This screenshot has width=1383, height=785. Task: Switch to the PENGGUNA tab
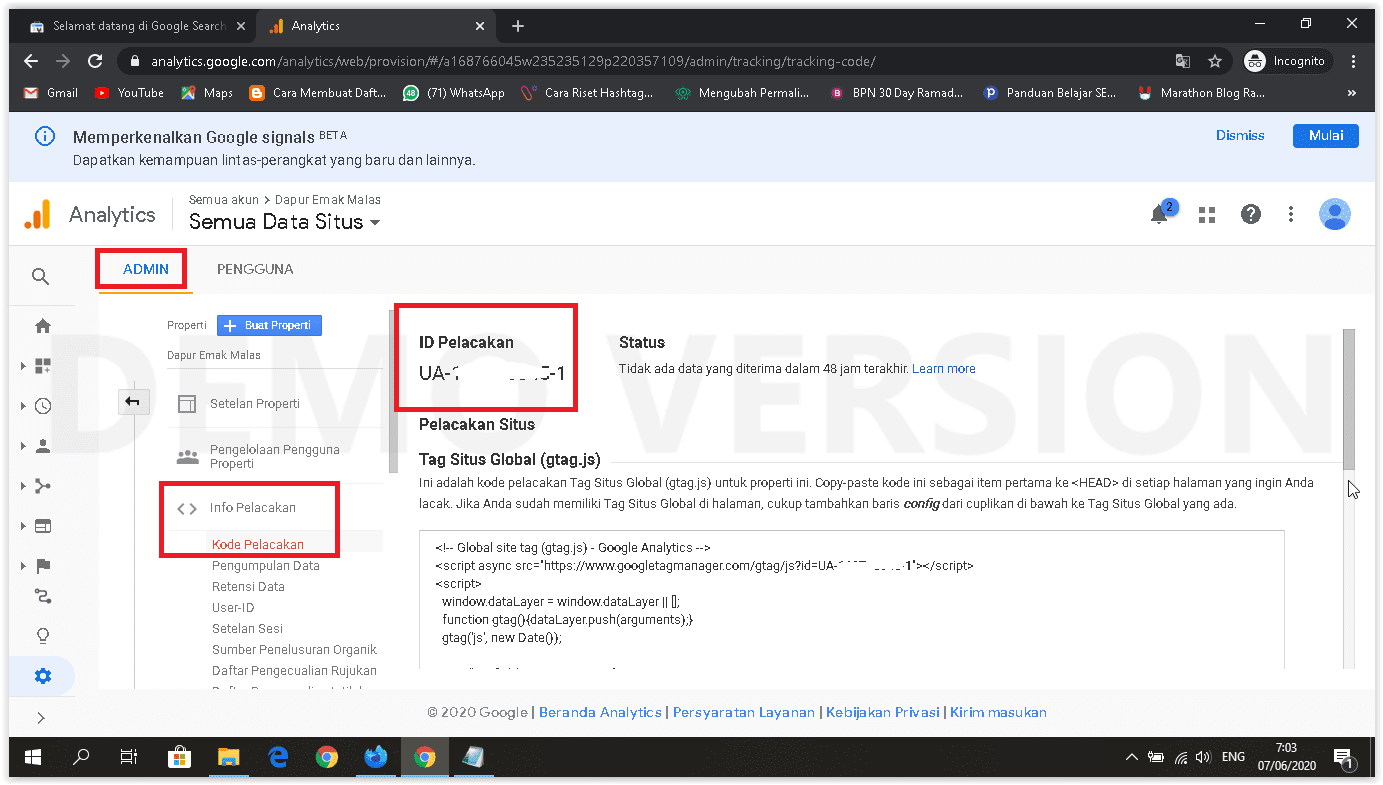[x=255, y=269]
